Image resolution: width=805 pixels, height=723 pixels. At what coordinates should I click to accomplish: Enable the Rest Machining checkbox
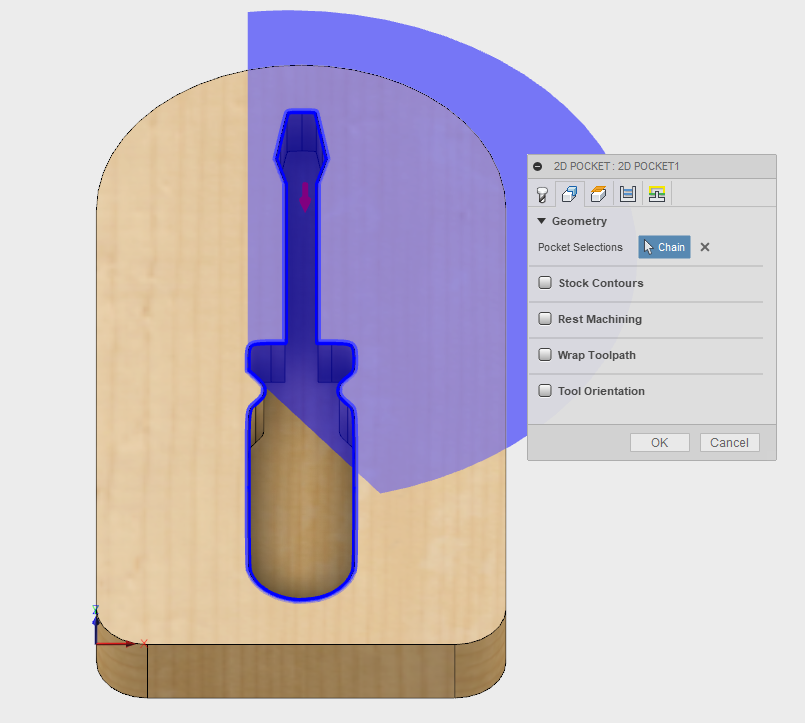545,318
